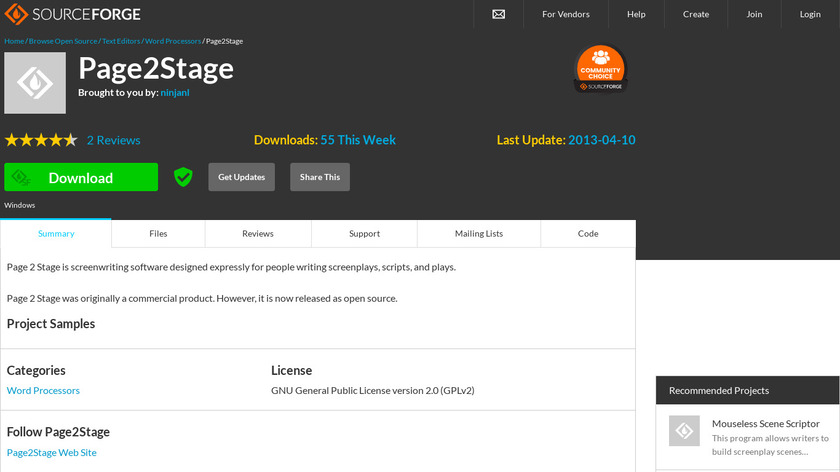Click the Community Choice badge
The height and width of the screenshot is (472, 840).
[600, 69]
